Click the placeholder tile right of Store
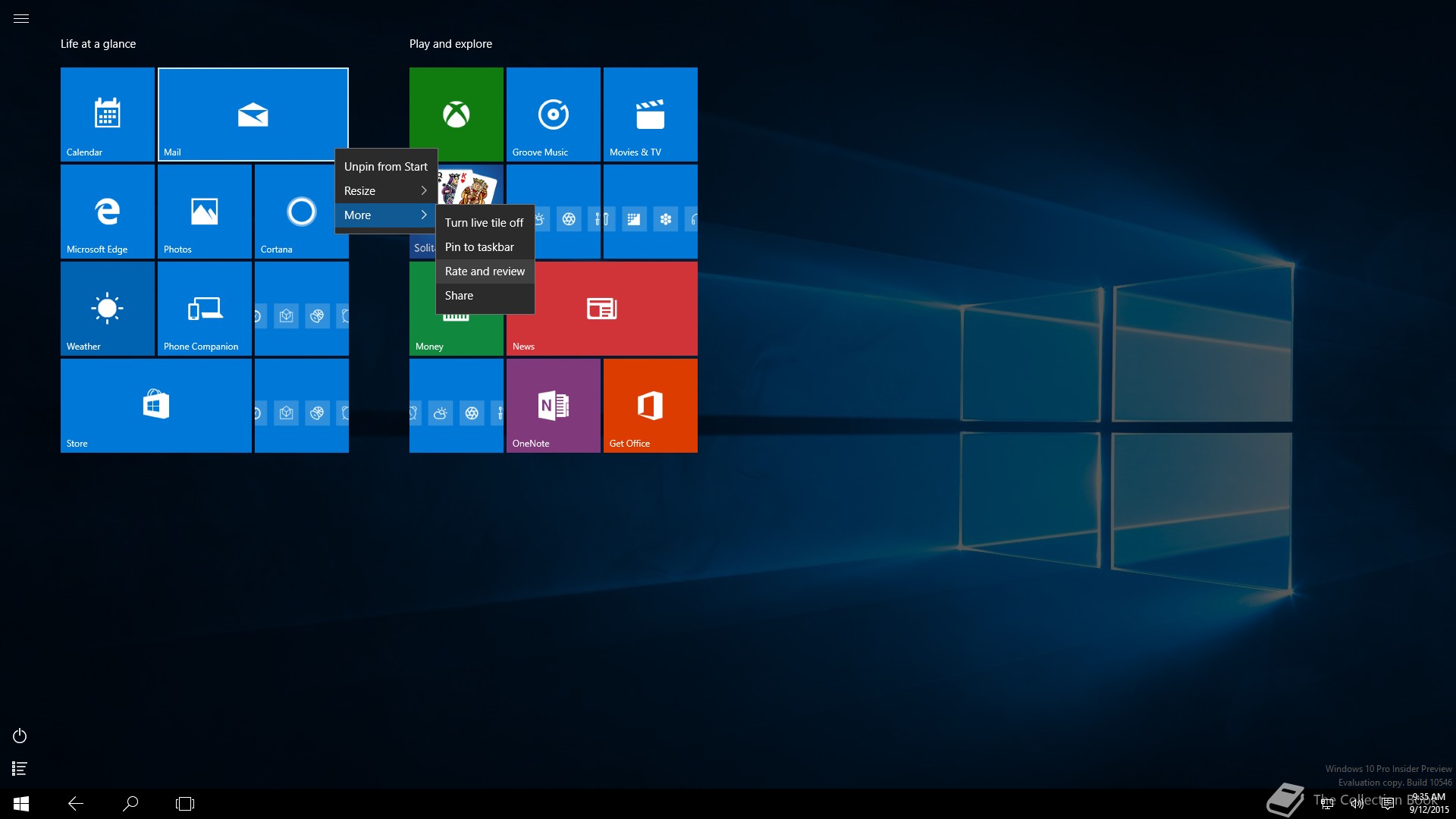 [302, 406]
